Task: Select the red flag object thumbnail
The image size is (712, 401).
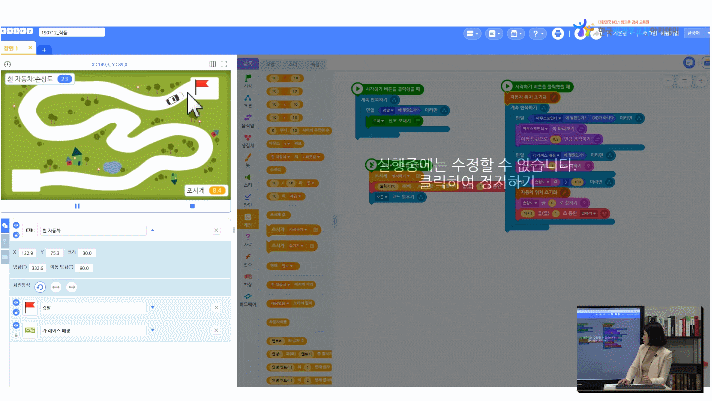Action: tap(30, 307)
